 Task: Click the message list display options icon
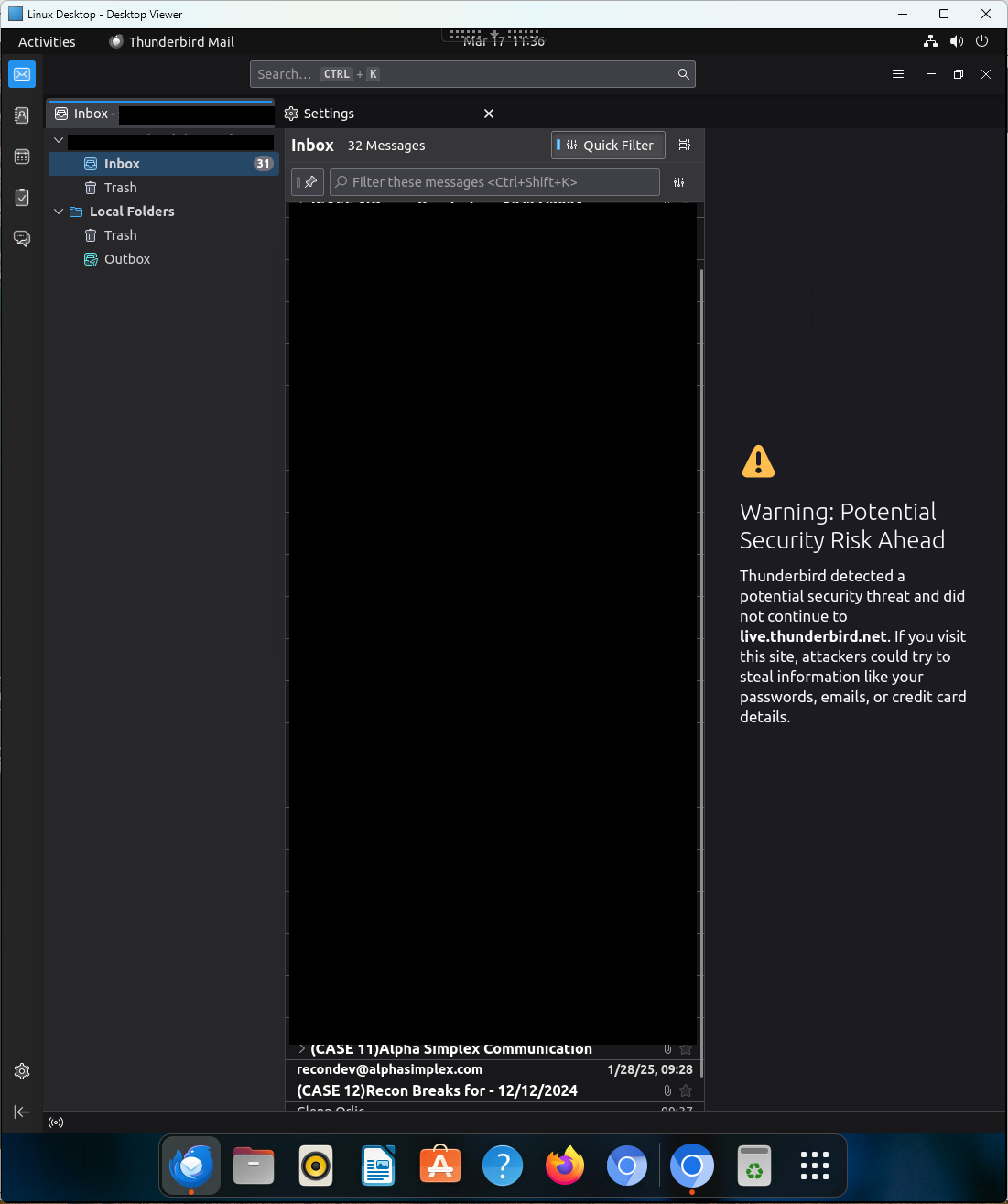pyautogui.click(x=684, y=146)
